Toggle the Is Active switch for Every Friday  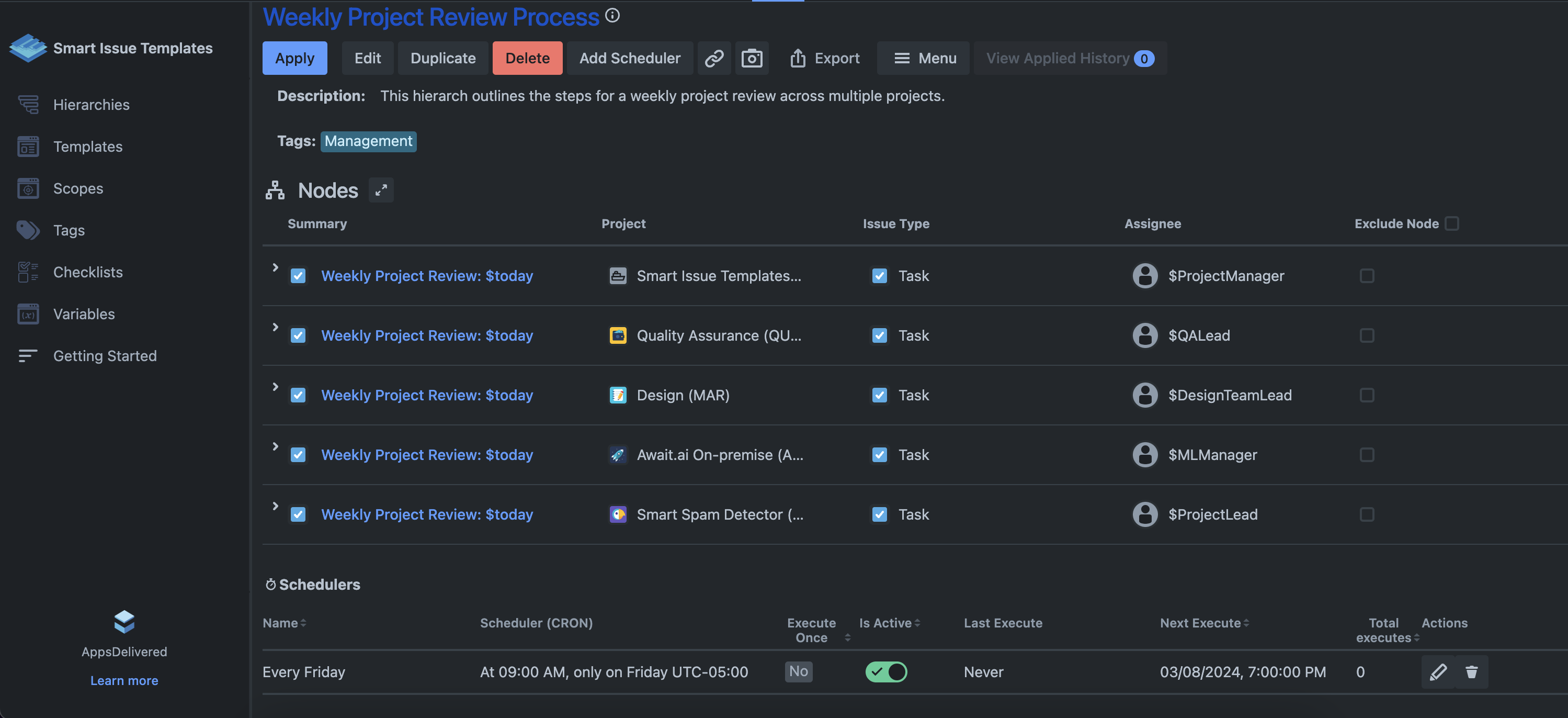[887, 672]
